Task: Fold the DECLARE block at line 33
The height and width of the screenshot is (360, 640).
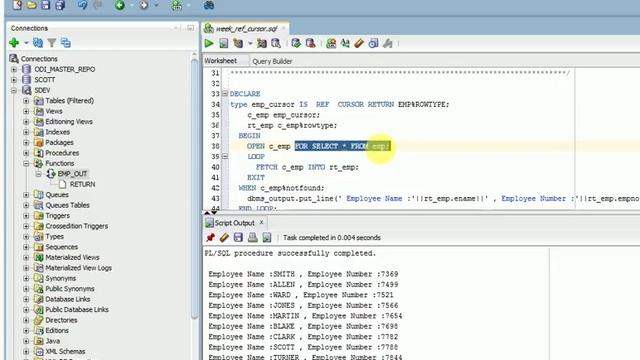Action: (225, 93)
